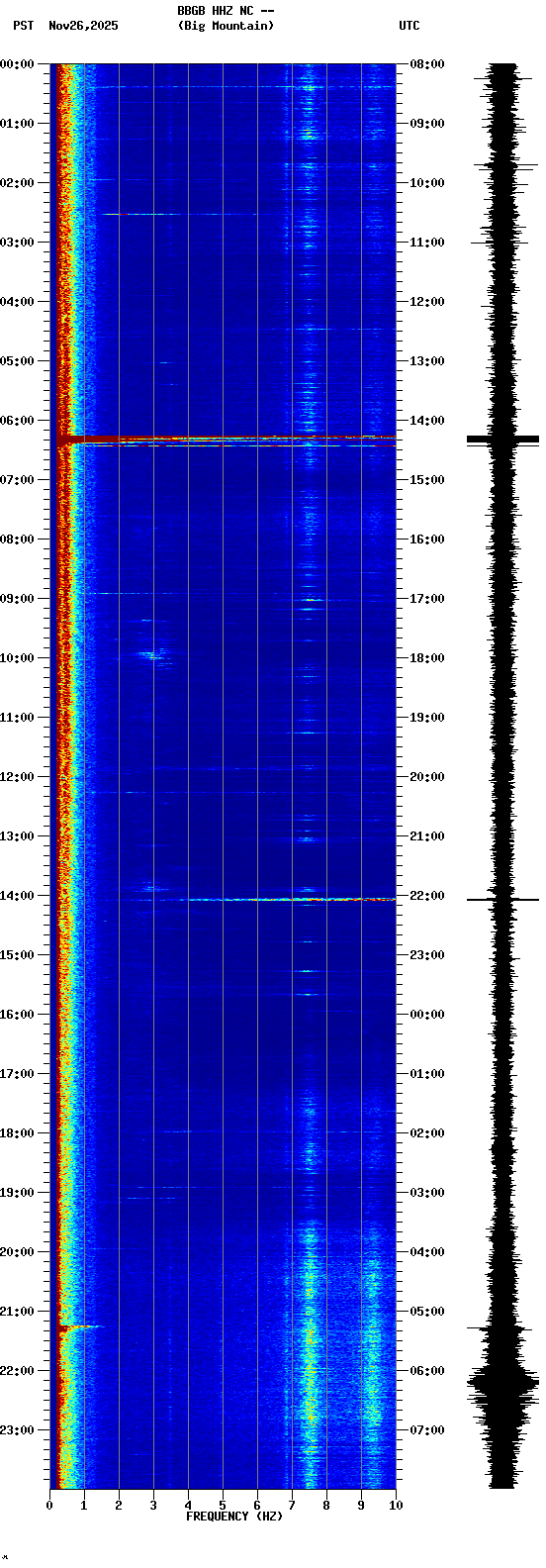
Task: Click the frequency axis tick label 10
Action: [396, 1506]
